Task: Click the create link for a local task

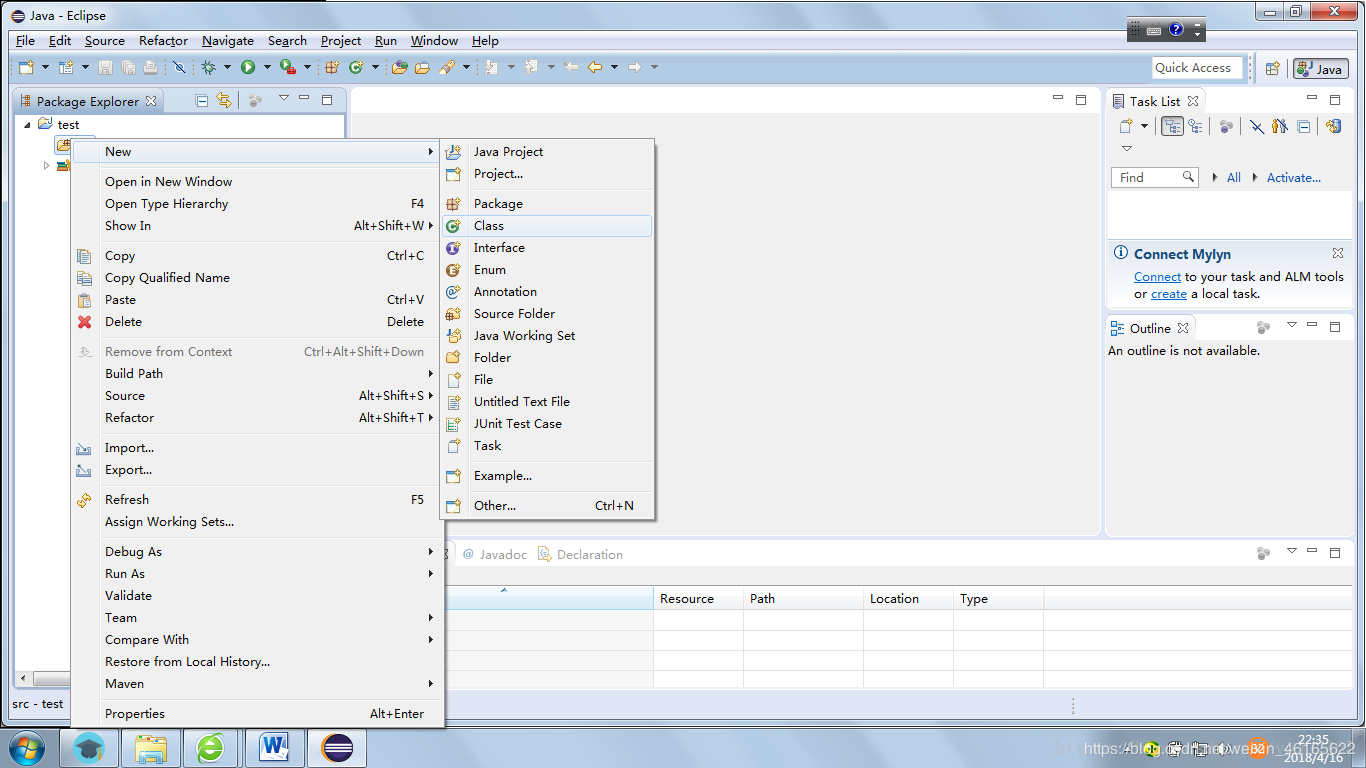Action: [1168, 294]
